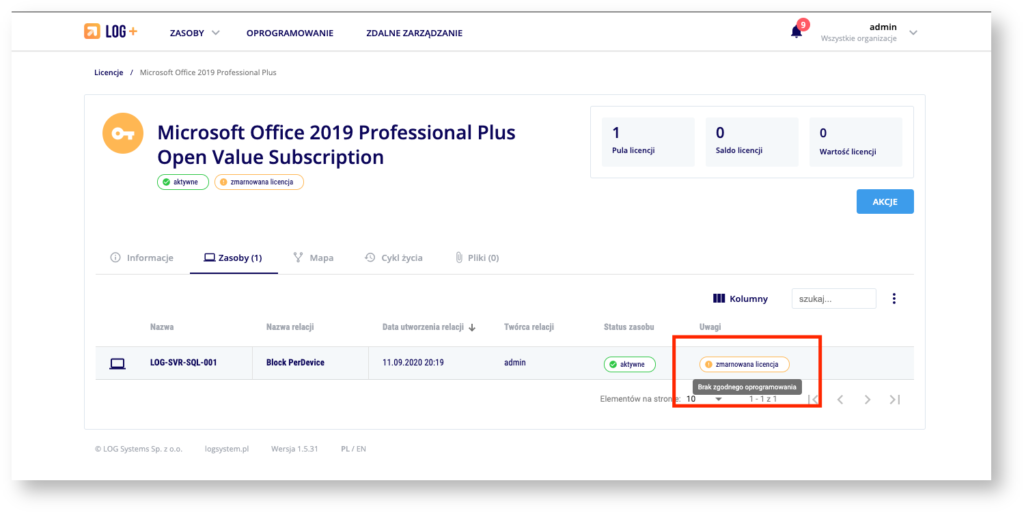Viewport: 1024px width, 513px height.
Task: Click the orange license key icon
Action: pyautogui.click(x=123, y=133)
